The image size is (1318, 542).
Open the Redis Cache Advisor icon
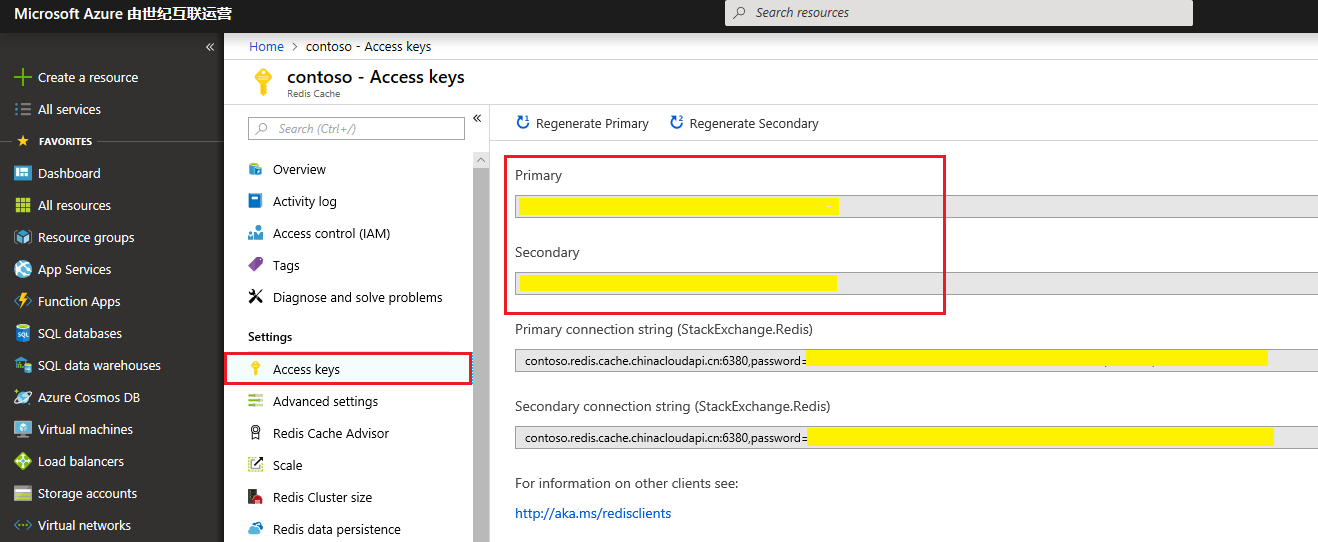(255, 433)
